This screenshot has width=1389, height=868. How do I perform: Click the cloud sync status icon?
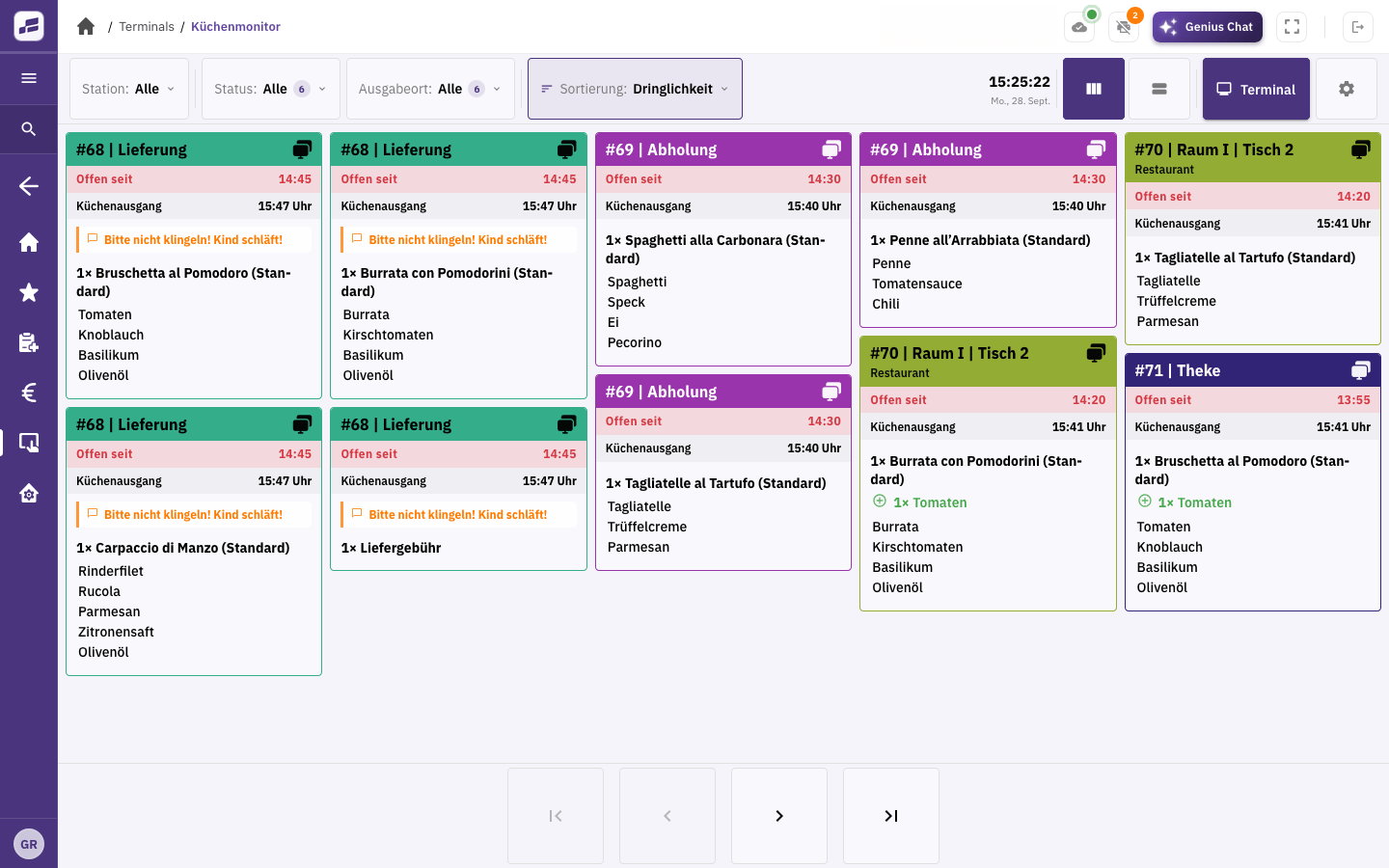pos(1079,27)
